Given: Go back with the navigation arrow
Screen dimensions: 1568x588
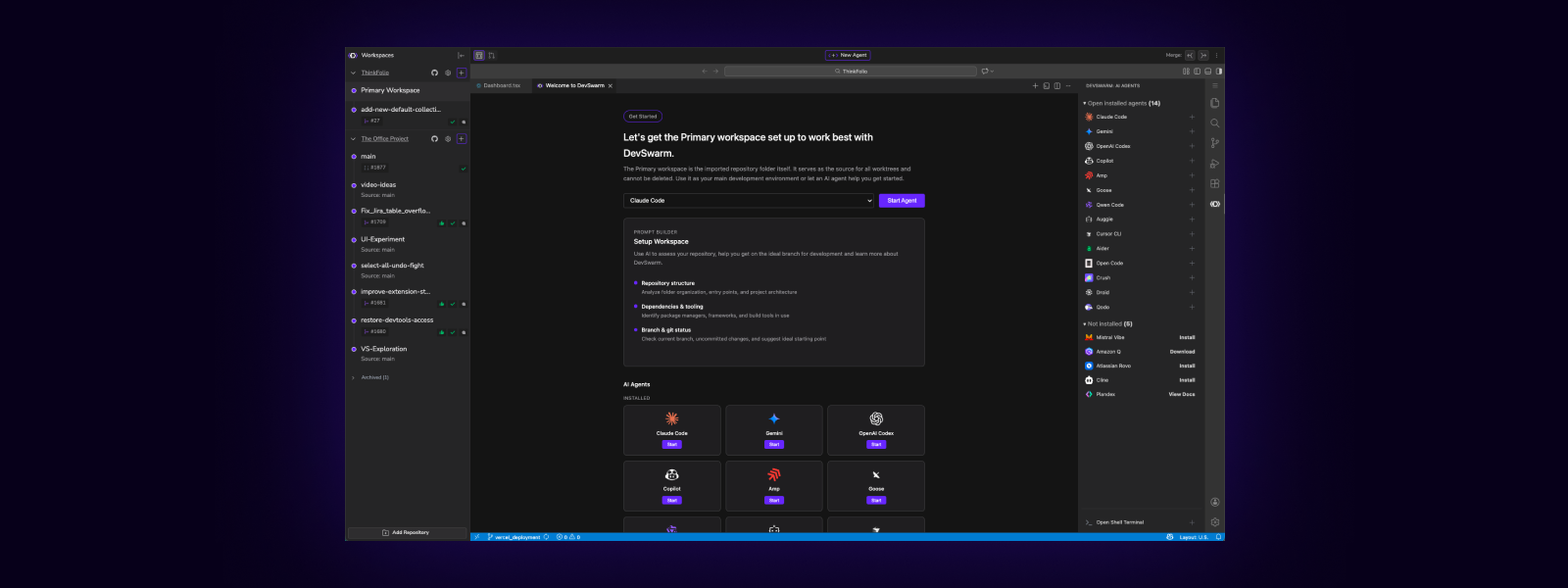Looking at the screenshot, I should pos(704,71).
